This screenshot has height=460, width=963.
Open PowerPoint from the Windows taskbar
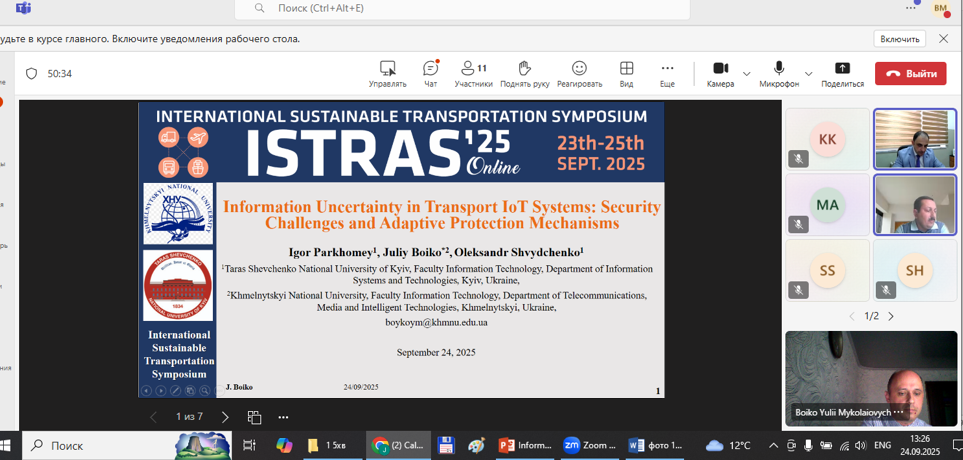(527, 445)
